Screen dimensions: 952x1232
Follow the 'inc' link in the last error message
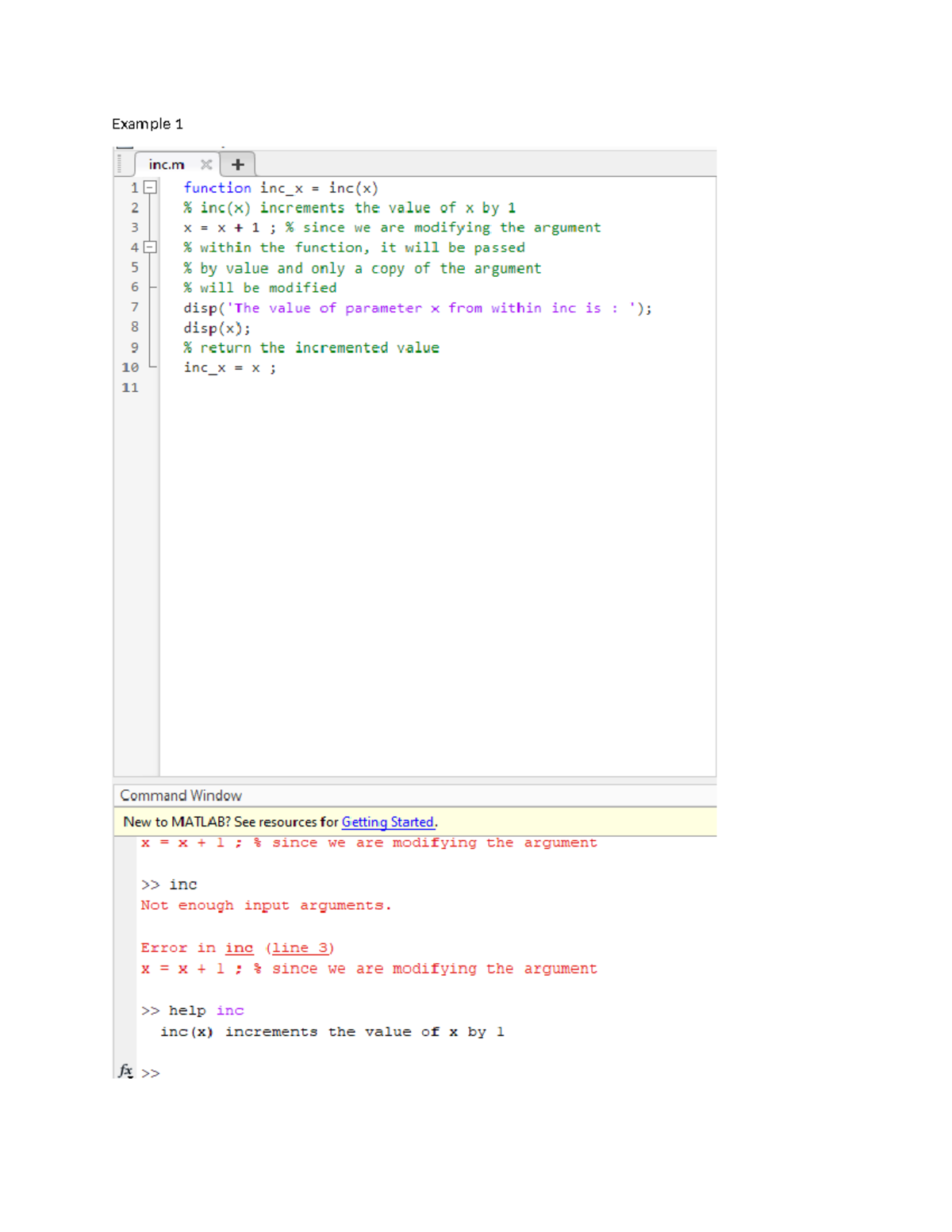pyautogui.click(x=239, y=948)
